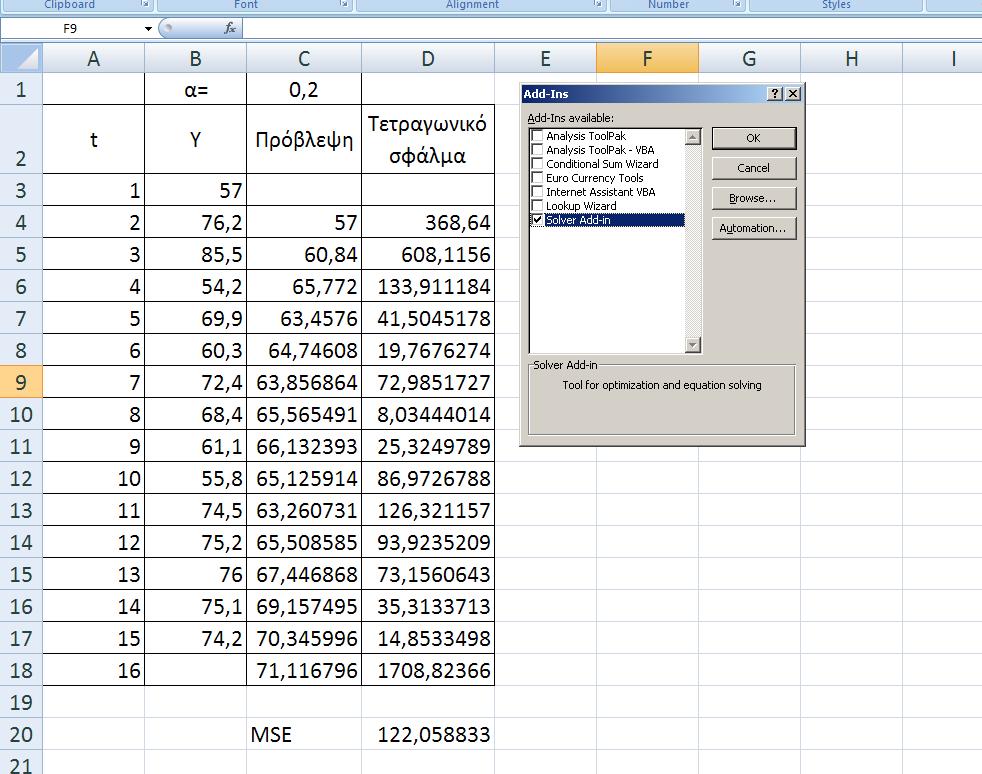This screenshot has height=774, width=982.
Task: Tick the Euro Currency Tools checkbox
Action: point(537,178)
